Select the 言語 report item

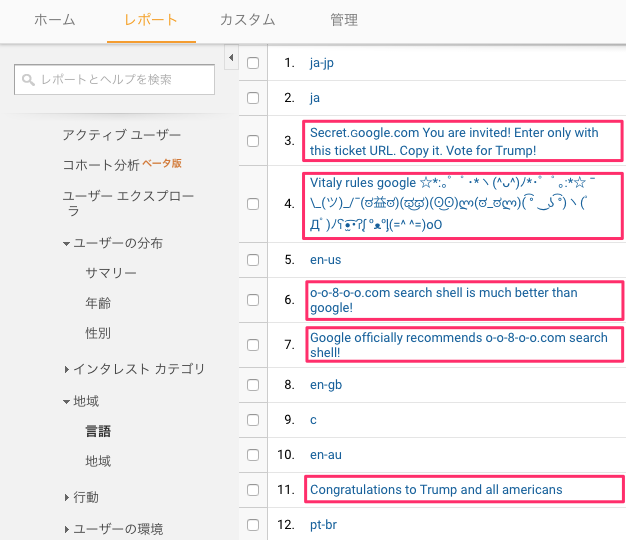click(98, 431)
